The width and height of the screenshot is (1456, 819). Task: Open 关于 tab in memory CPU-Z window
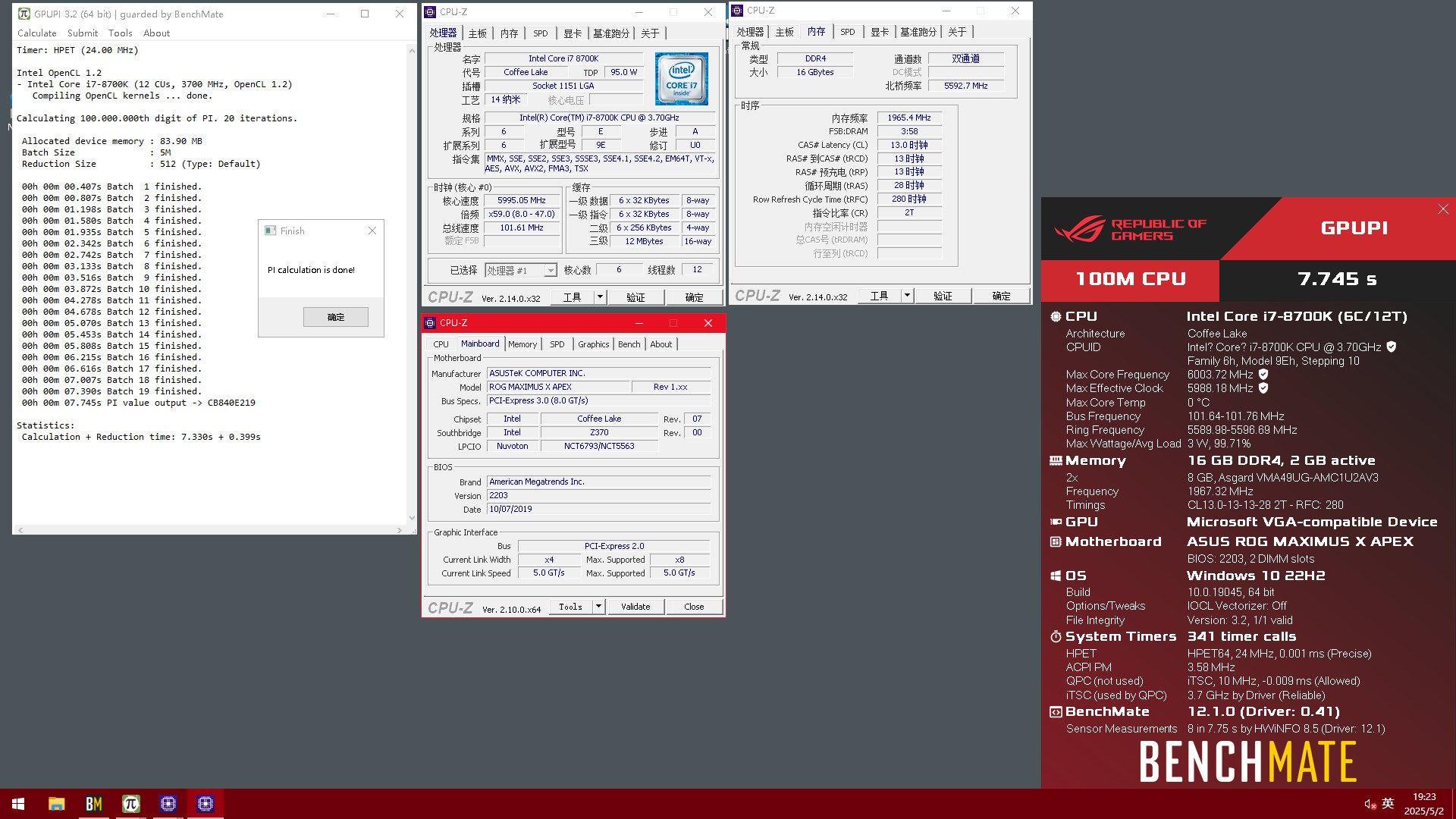pyautogui.click(x=957, y=32)
